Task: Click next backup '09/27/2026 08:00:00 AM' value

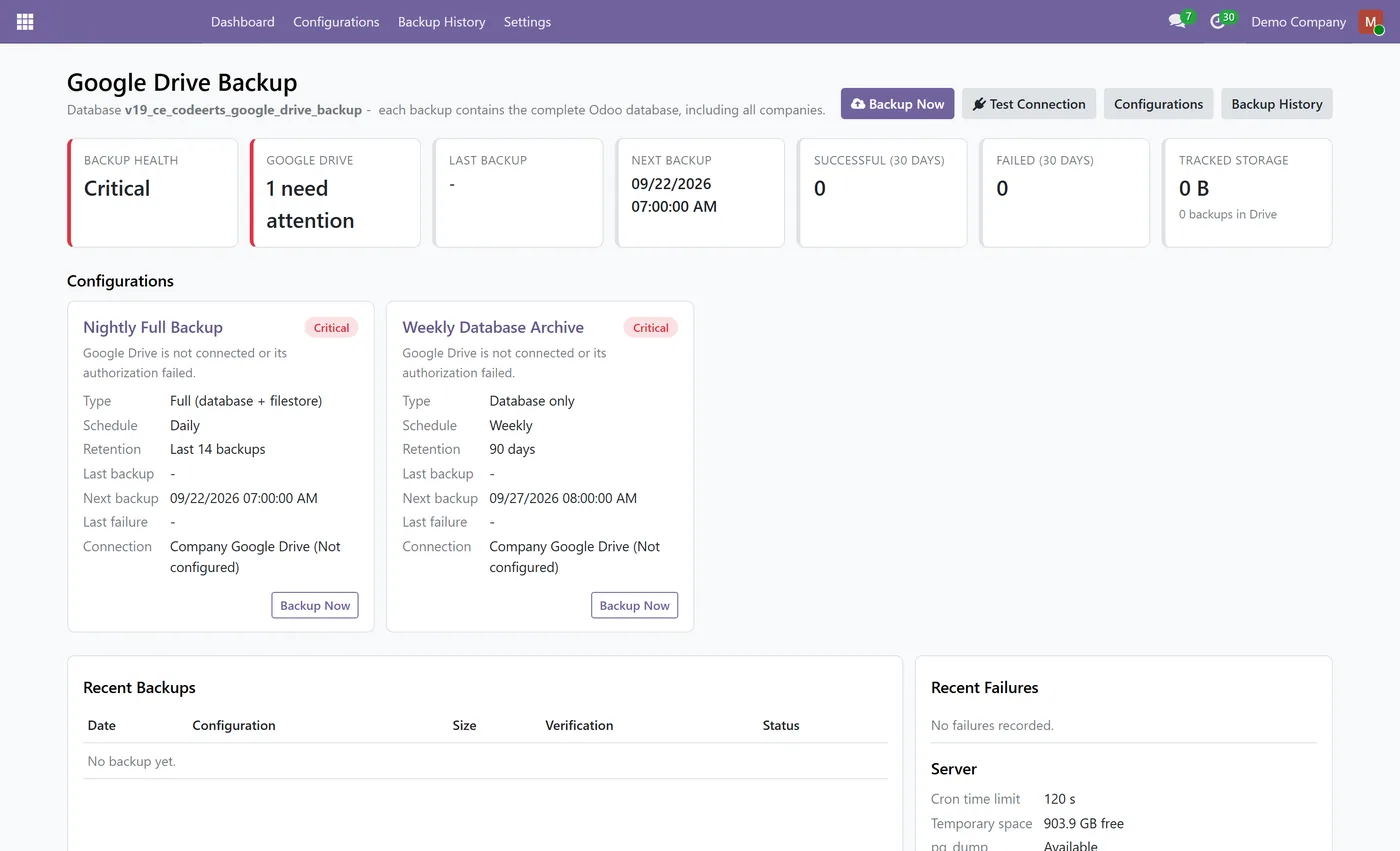Action: (x=563, y=498)
